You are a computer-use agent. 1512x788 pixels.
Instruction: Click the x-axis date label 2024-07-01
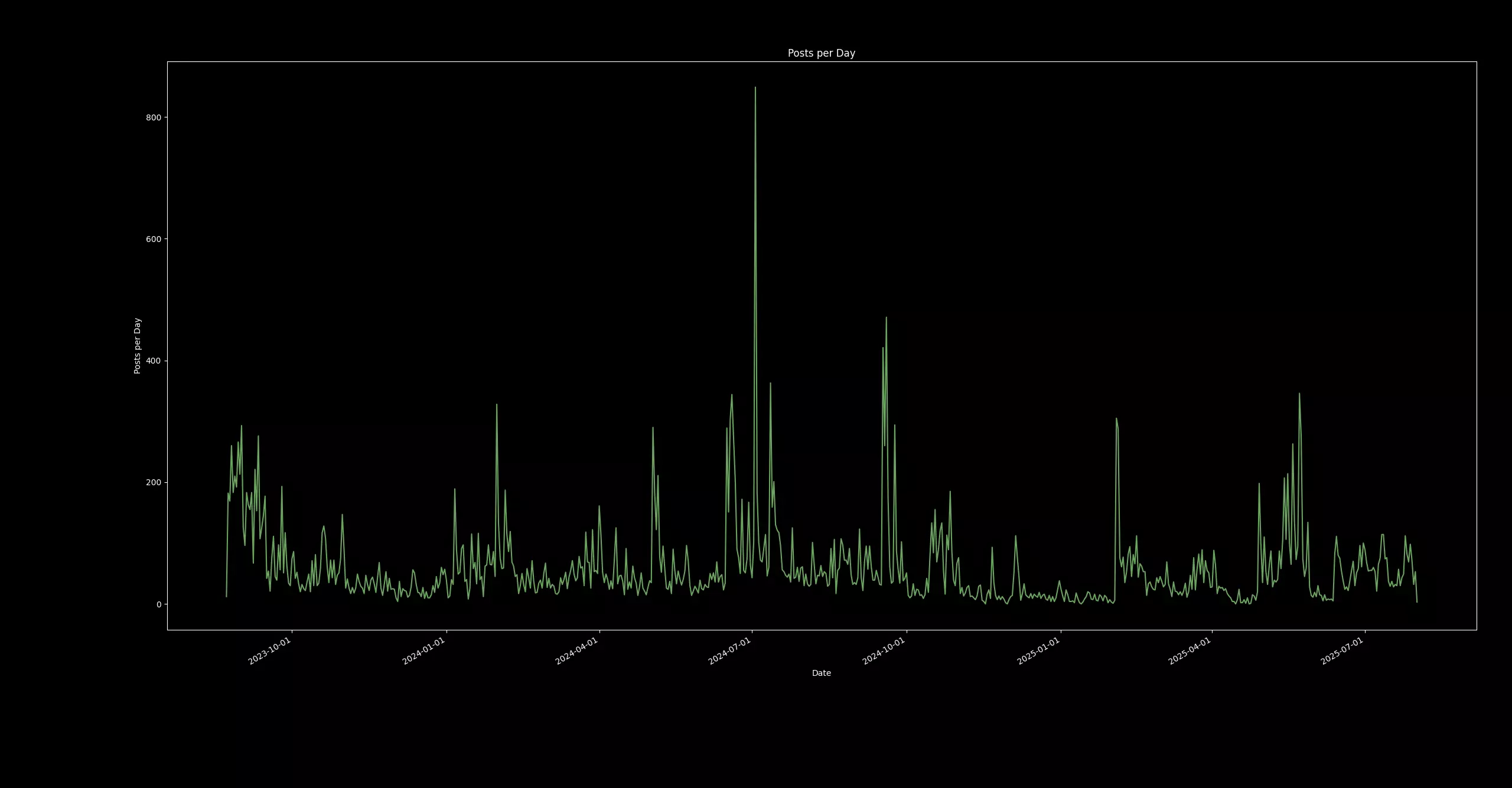tap(730, 651)
